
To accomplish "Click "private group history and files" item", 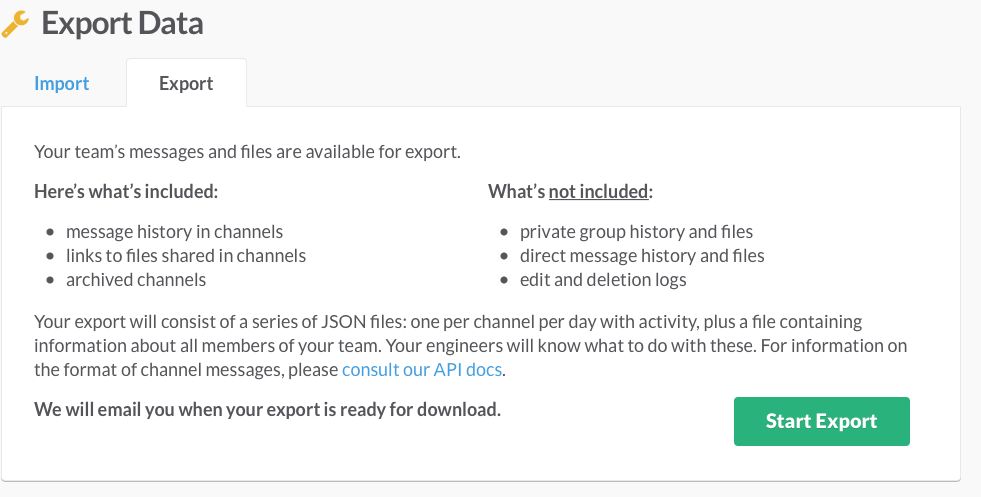I will coord(636,232).
